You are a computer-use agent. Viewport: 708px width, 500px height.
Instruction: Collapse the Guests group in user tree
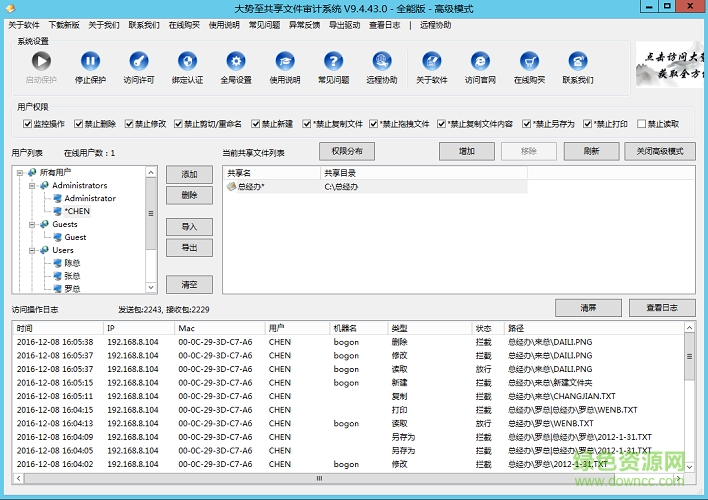coord(32,225)
